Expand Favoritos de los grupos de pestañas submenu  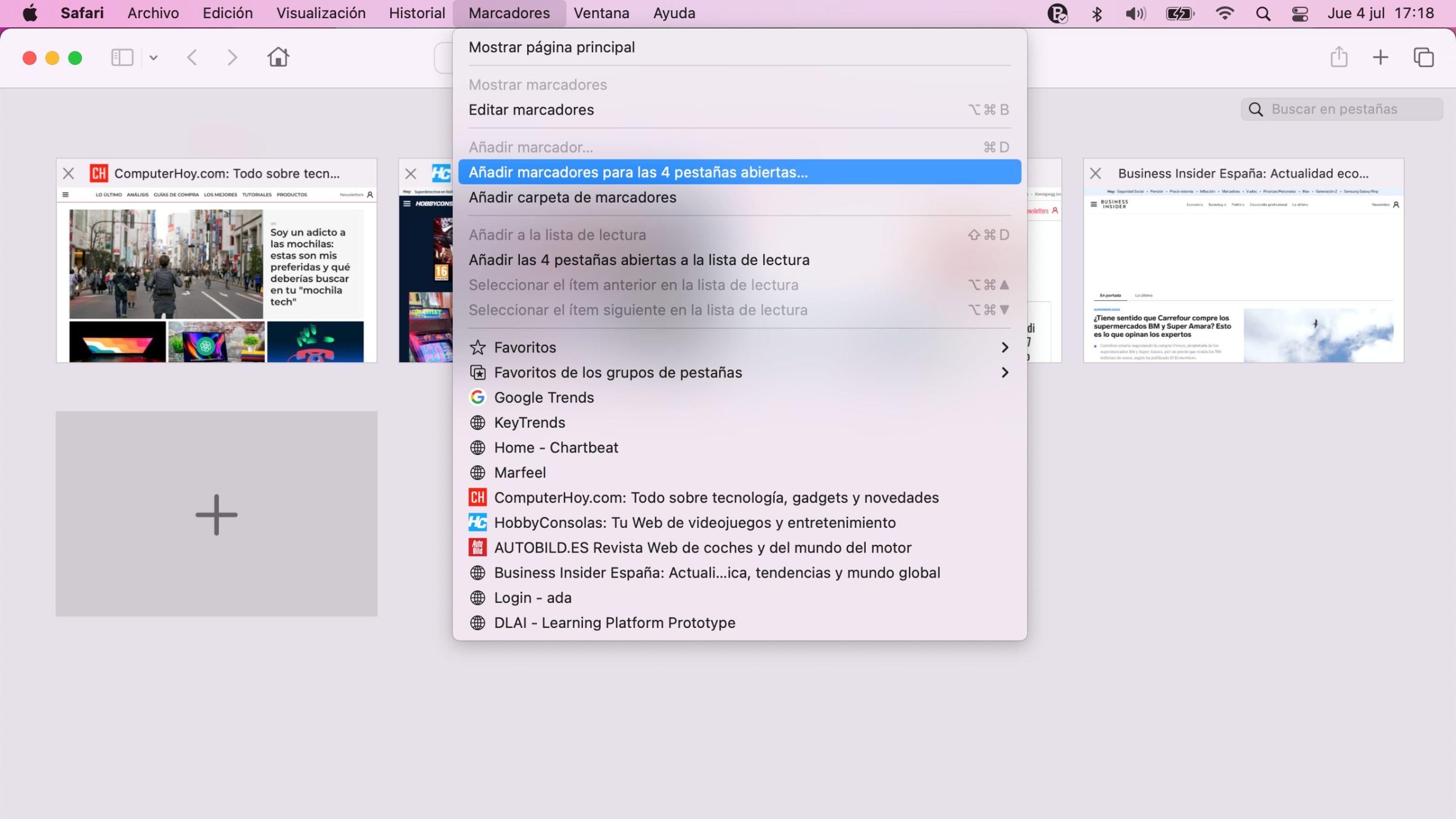point(739,372)
